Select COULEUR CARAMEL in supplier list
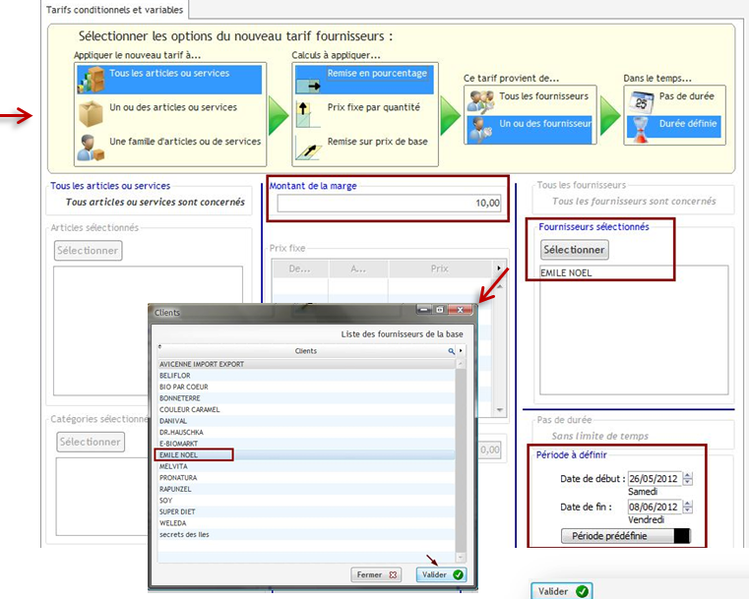This screenshot has width=749, height=599. click(306, 410)
